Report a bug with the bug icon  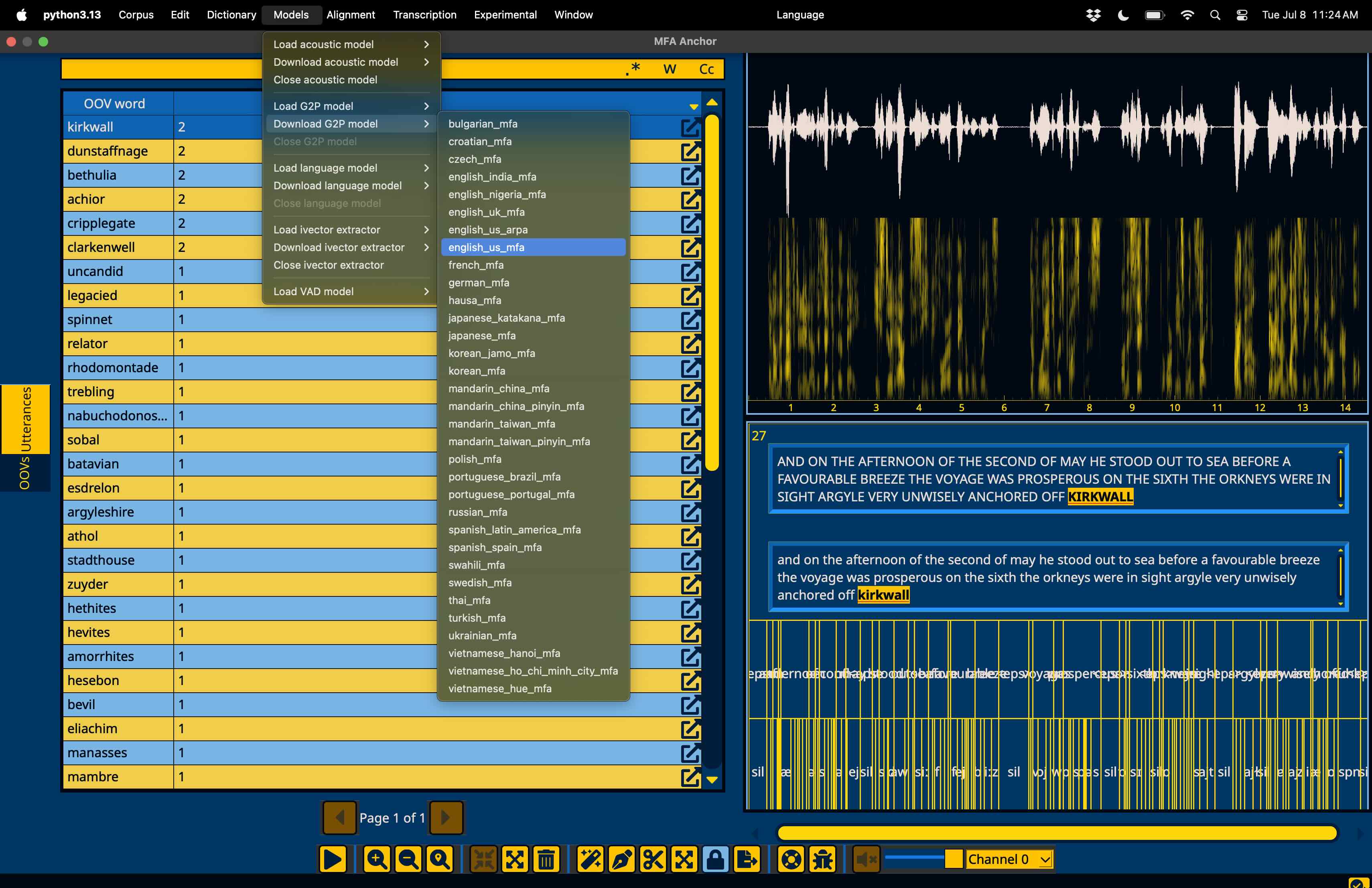coord(823,860)
